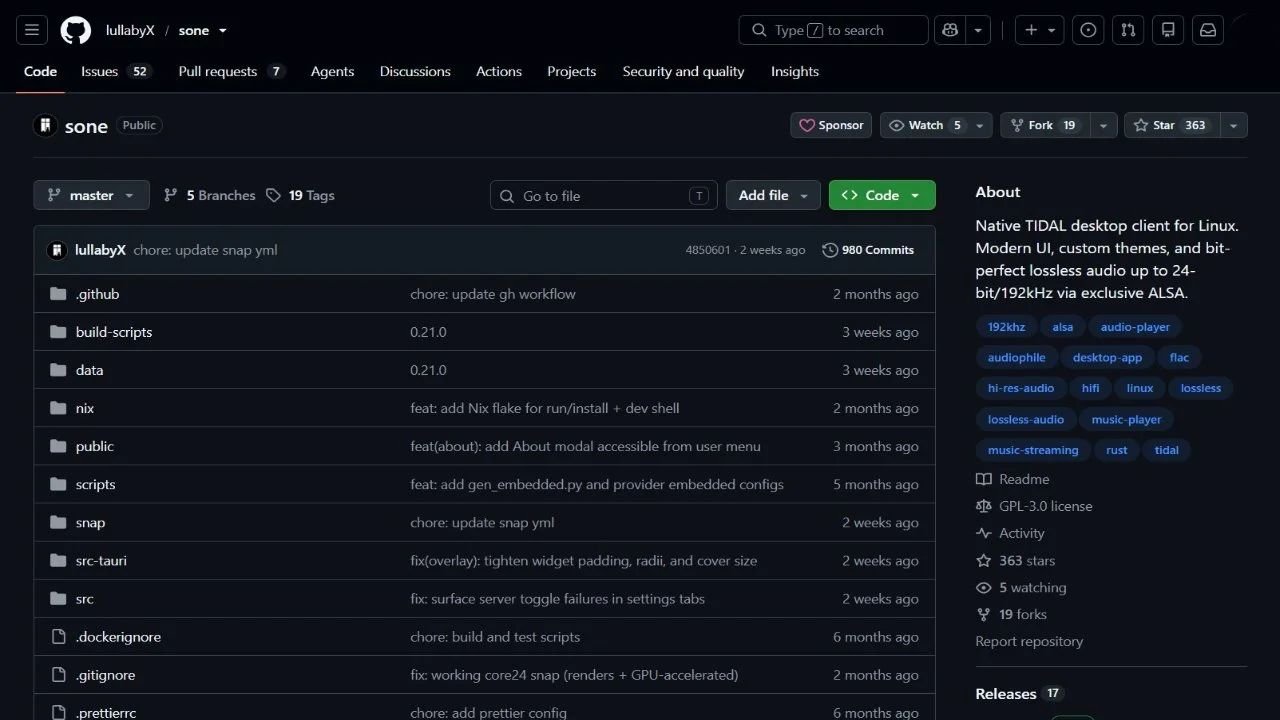Open the Discussions tab
Viewport: 1280px width, 720px height.
pyautogui.click(x=415, y=71)
